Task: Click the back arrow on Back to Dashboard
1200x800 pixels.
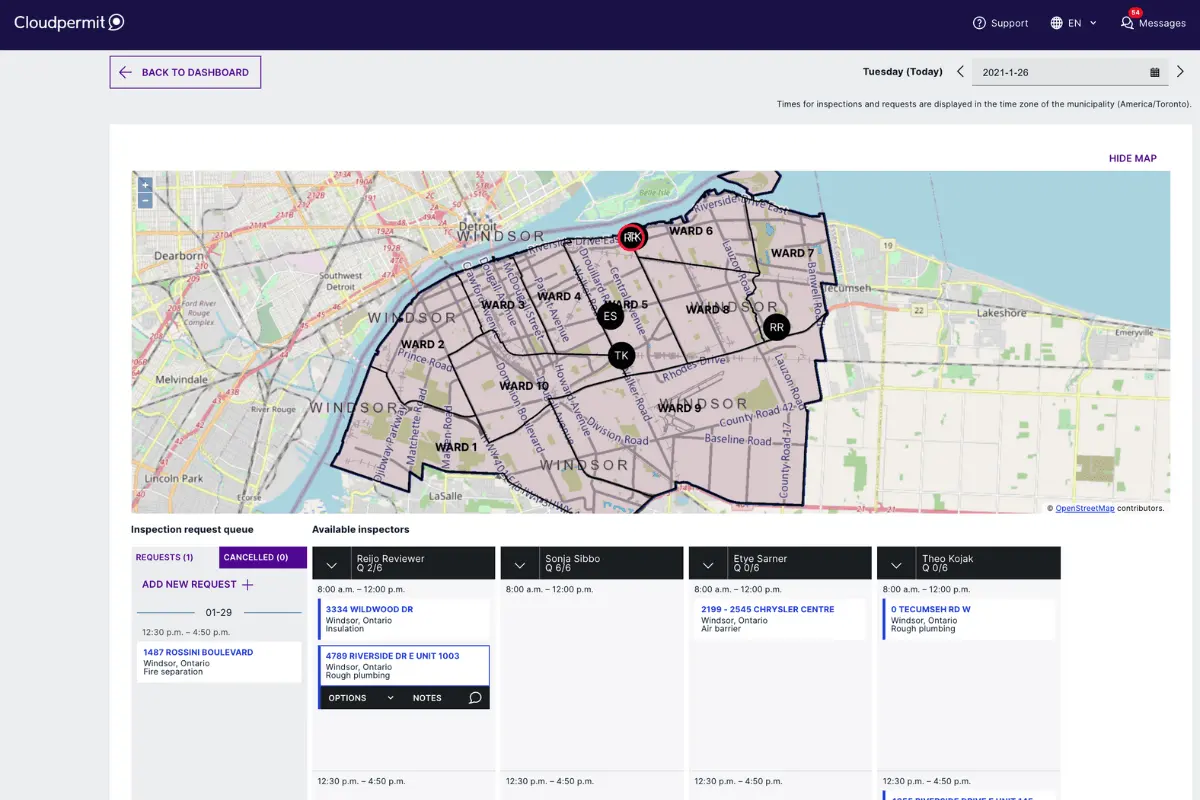Action: point(125,72)
